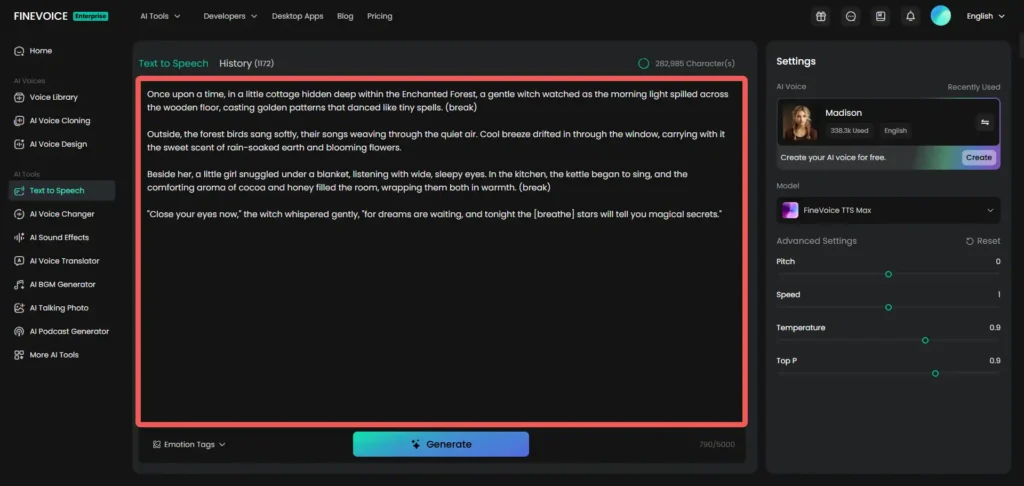Swap voice using the Madison switch icon
The height and width of the screenshot is (486, 1024).
985,122
